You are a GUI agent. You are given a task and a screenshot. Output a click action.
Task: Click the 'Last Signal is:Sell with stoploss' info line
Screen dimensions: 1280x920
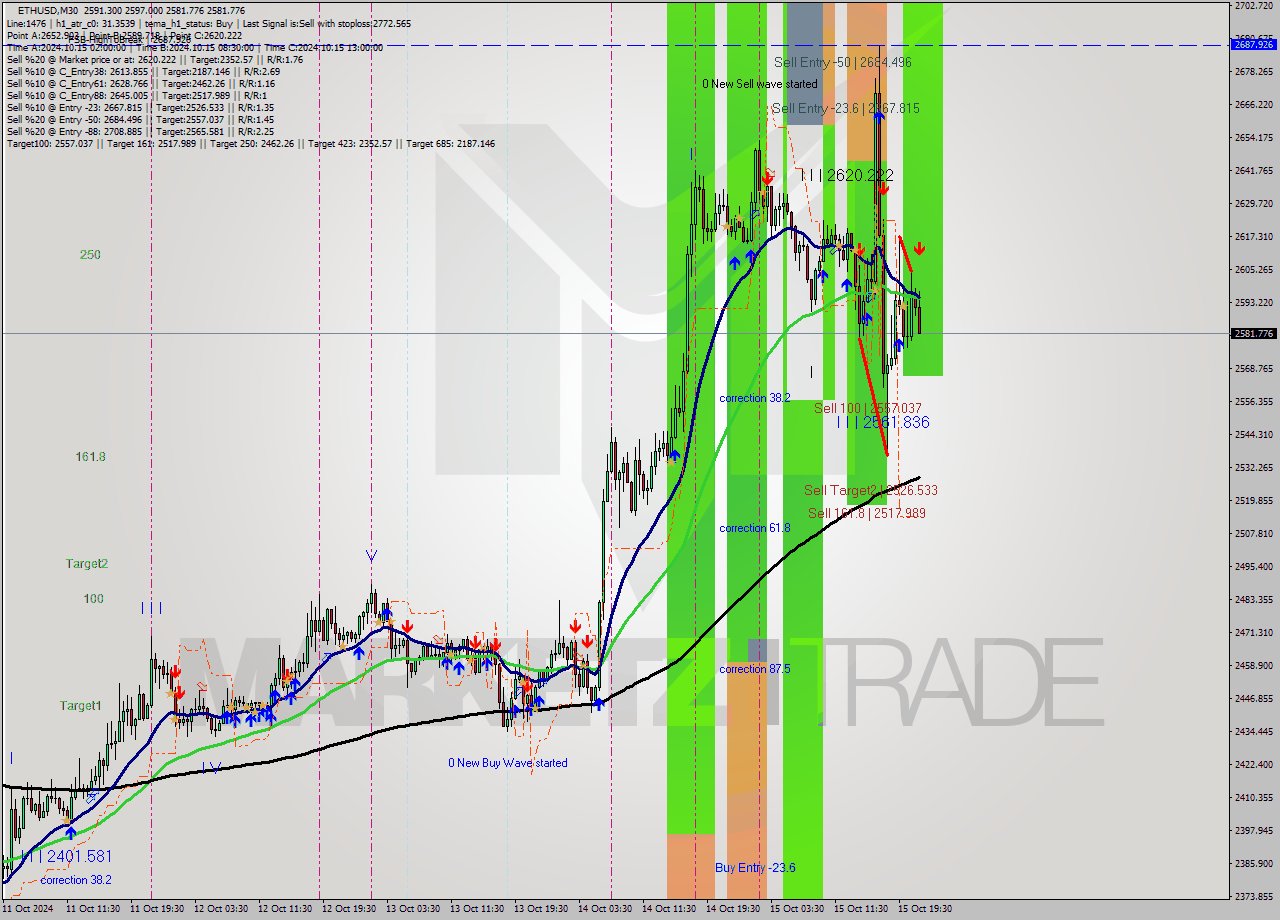326,23
